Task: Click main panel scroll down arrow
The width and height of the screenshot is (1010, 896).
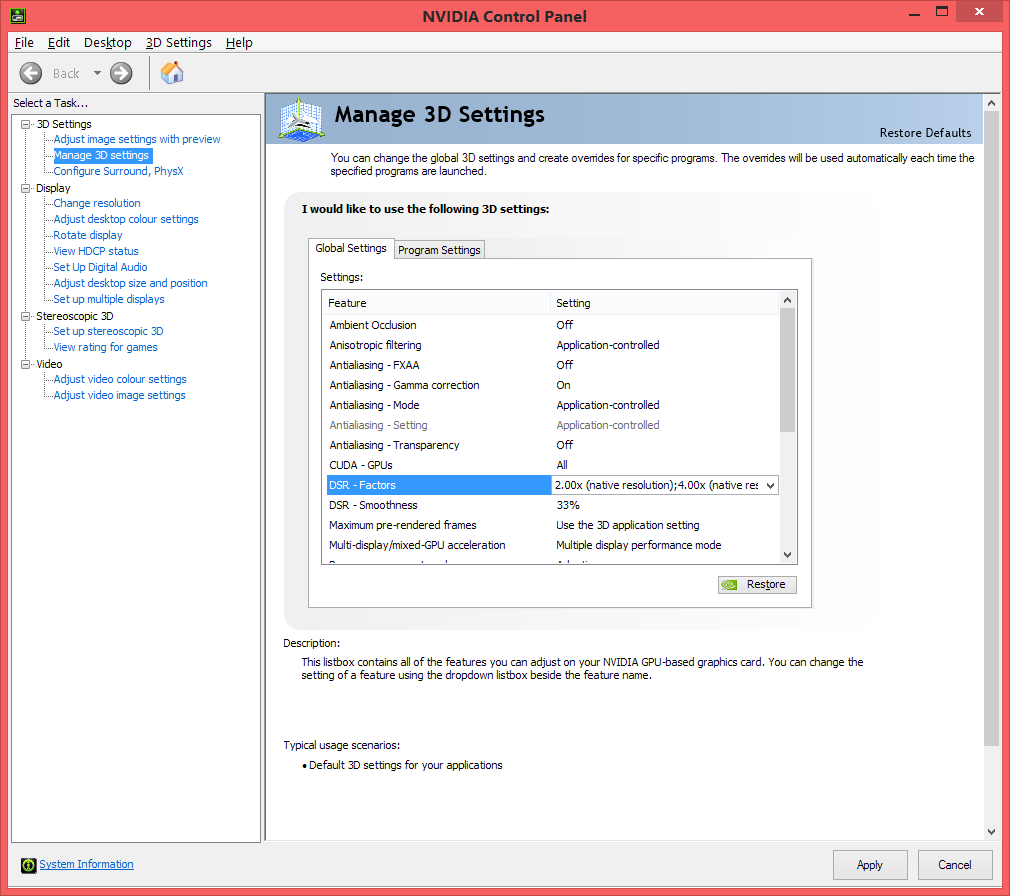Action: pyautogui.click(x=991, y=832)
